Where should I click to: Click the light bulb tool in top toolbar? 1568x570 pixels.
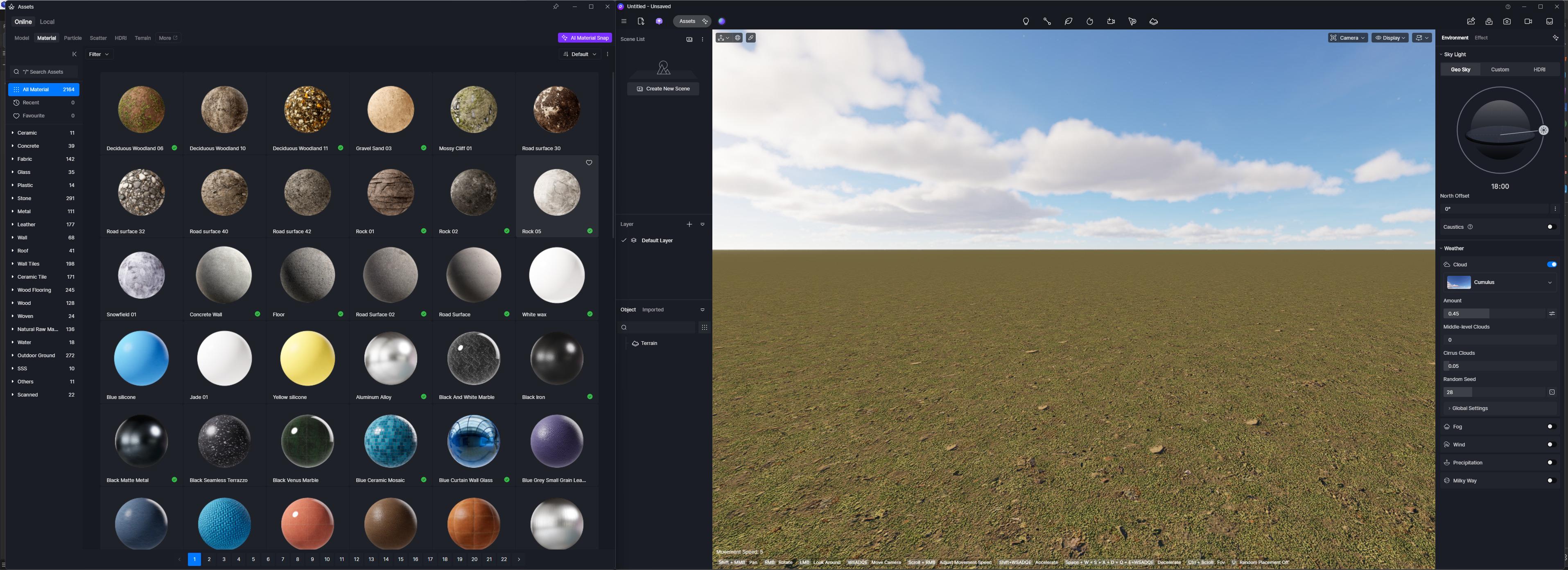click(1026, 21)
